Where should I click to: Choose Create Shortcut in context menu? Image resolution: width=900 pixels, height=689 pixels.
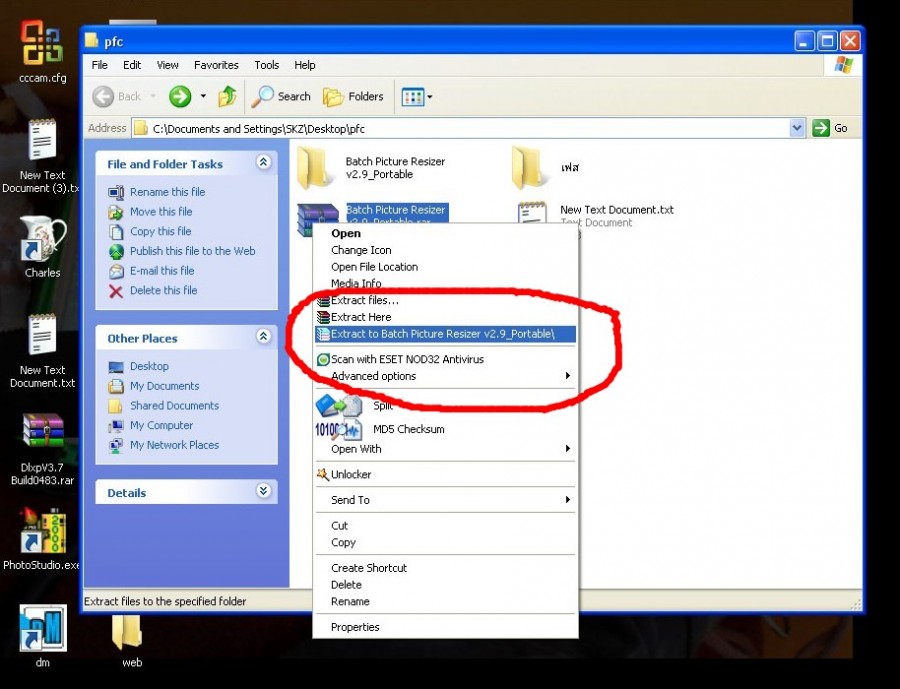coord(445,568)
